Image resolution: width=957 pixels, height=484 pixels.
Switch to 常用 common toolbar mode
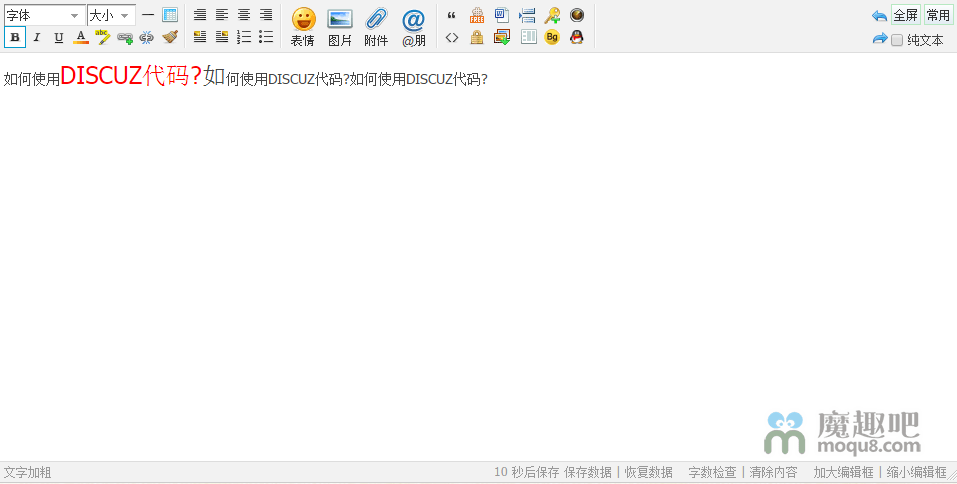(x=938, y=15)
